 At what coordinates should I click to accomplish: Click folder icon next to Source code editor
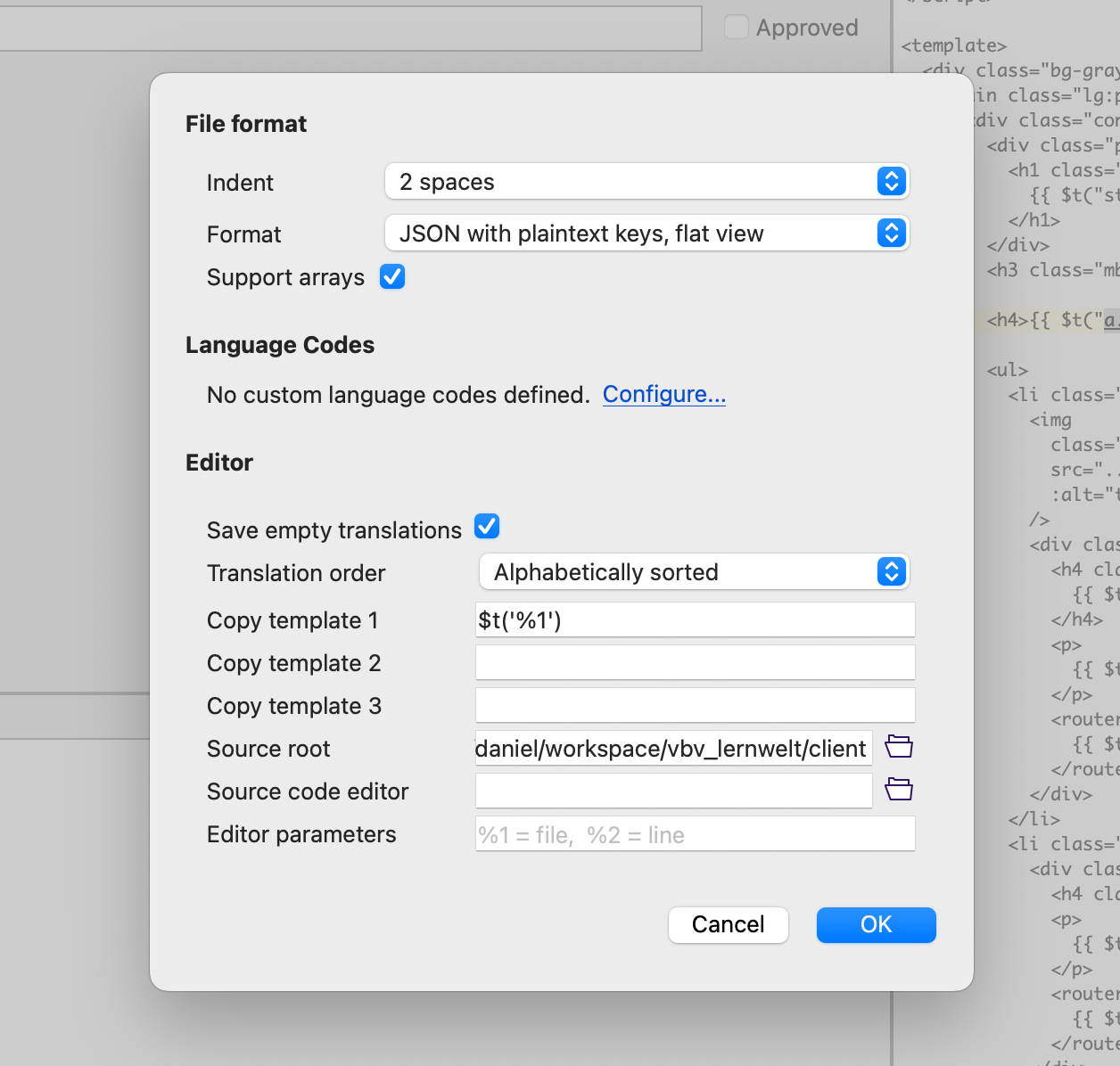(x=899, y=790)
